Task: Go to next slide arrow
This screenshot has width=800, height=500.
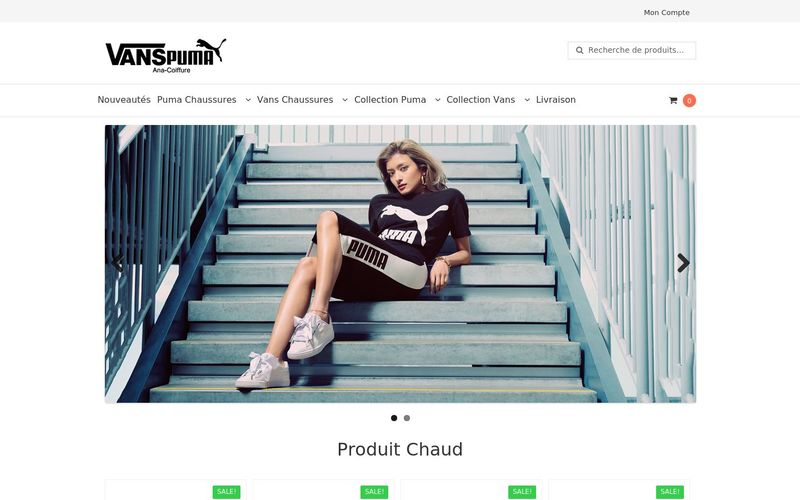Action: coord(683,263)
